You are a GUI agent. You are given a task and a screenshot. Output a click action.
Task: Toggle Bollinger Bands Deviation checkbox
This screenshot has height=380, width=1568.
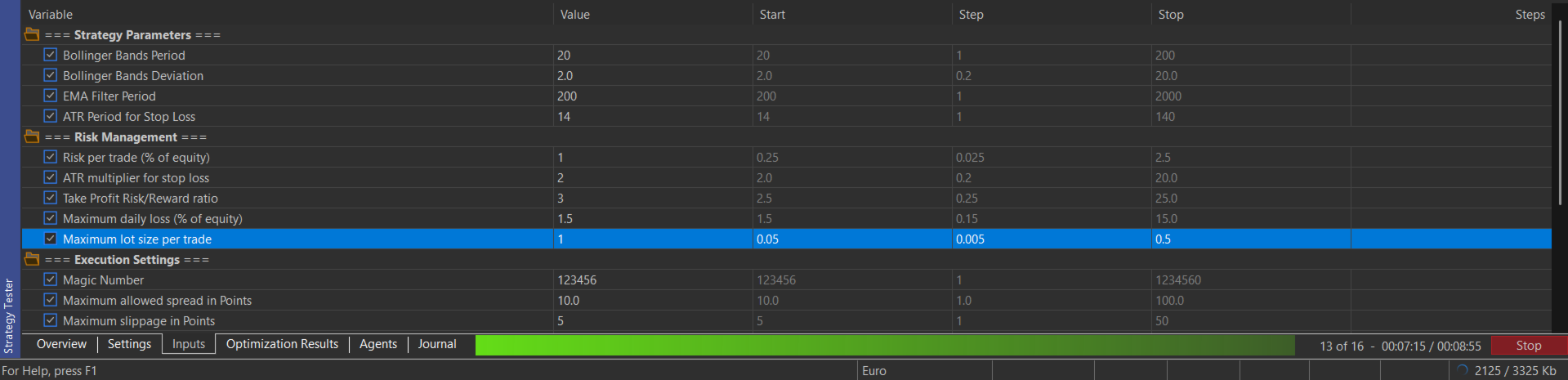click(x=51, y=75)
